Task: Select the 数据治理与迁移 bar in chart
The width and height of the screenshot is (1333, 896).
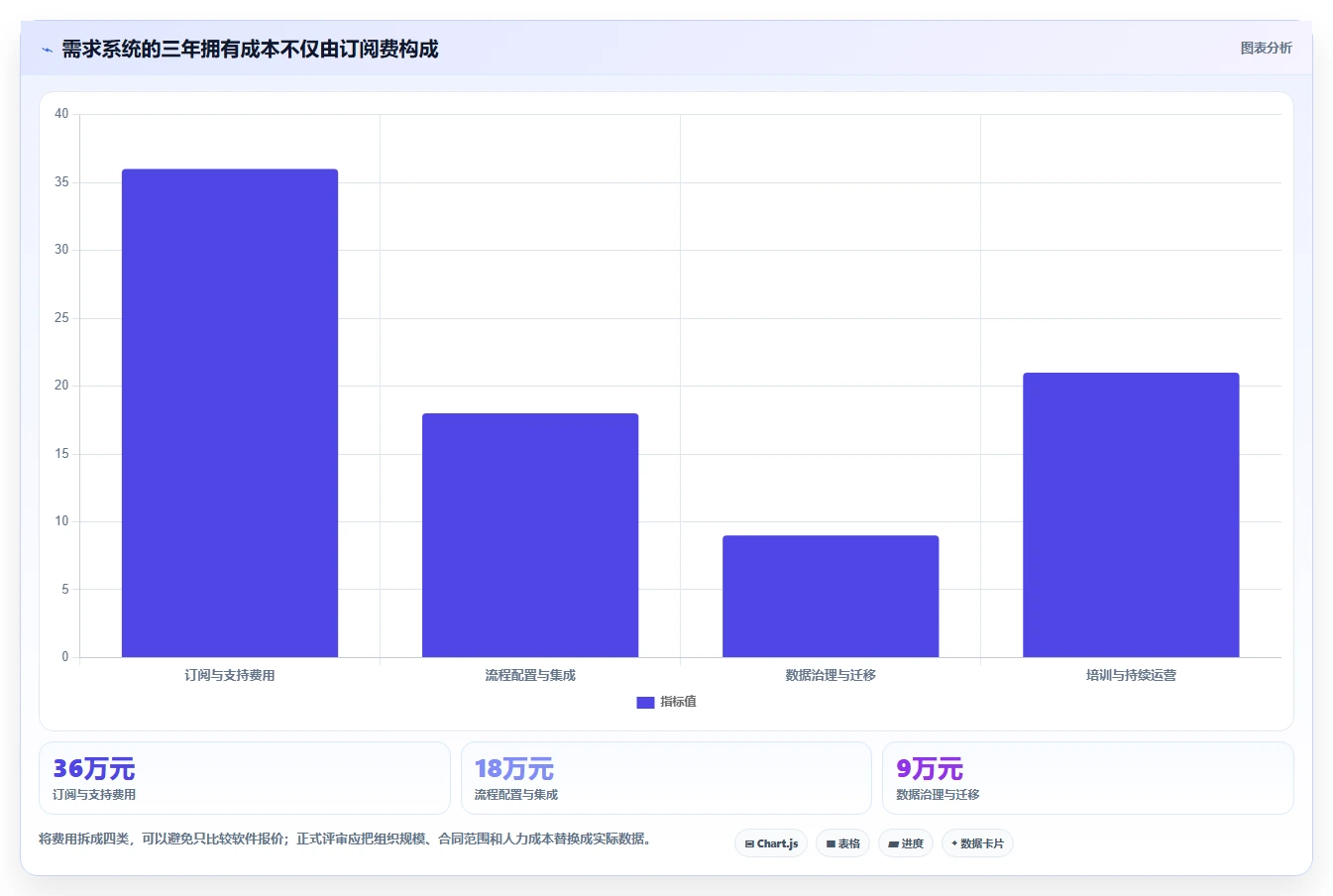Action: [x=831, y=597]
